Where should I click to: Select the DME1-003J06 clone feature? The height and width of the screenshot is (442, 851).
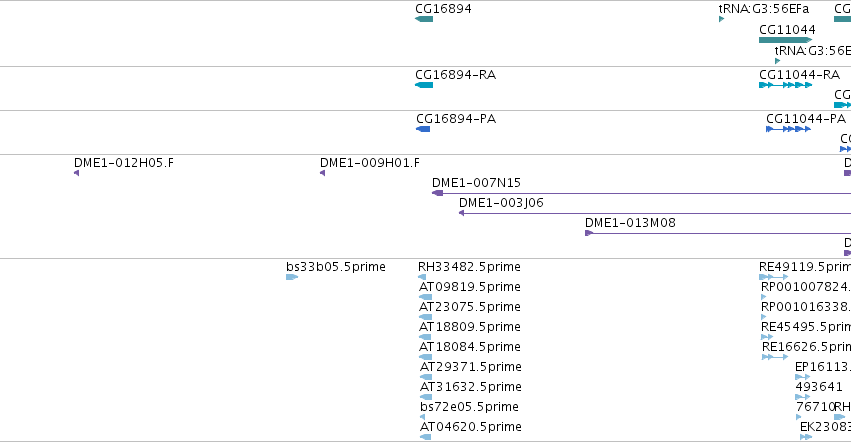tap(655, 213)
